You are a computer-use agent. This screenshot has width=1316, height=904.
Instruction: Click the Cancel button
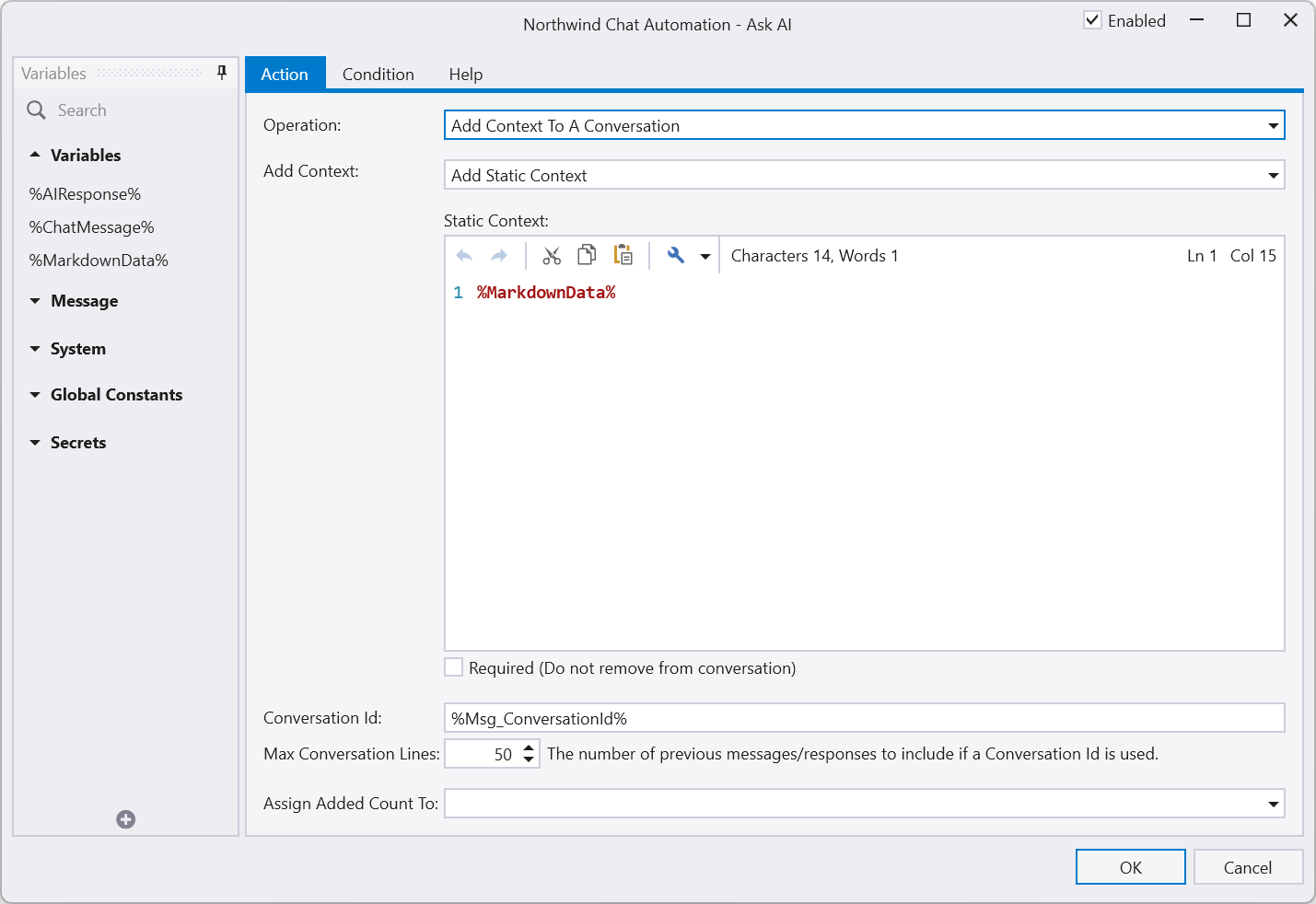click(x=1248, y=867)
